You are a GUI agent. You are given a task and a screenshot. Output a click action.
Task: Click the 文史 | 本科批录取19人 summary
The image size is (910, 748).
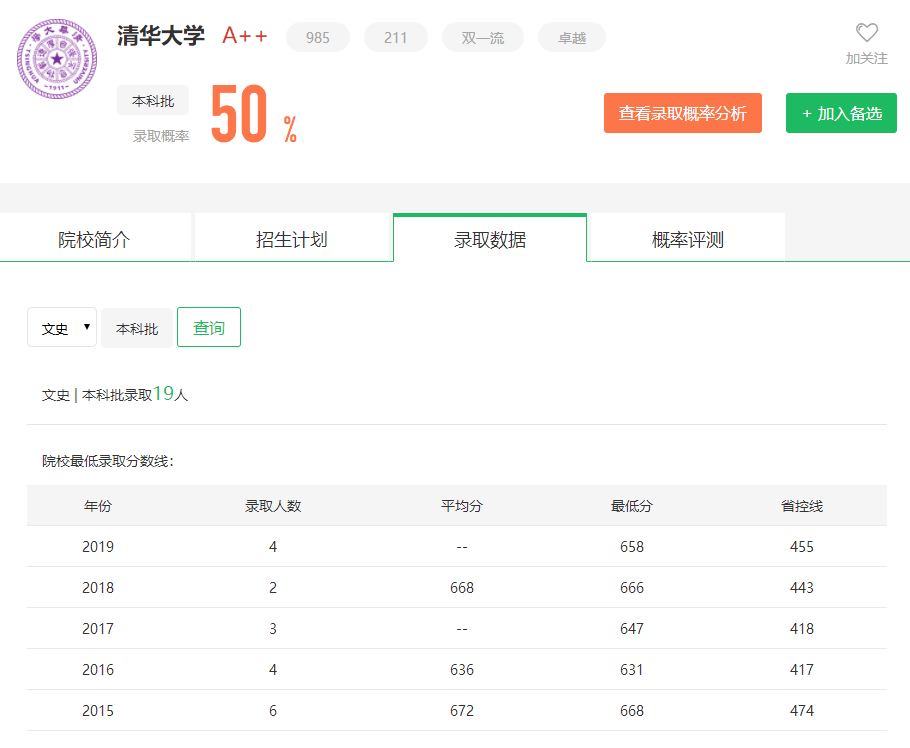(x=115, y=394)
